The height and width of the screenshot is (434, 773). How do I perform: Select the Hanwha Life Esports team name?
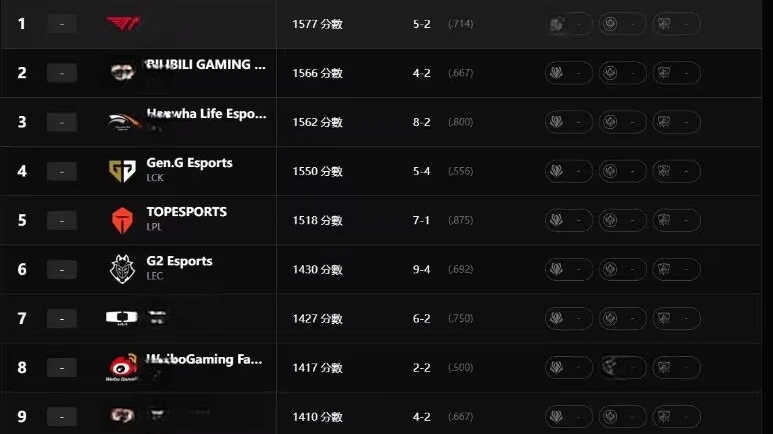click(x=207, y=114)
